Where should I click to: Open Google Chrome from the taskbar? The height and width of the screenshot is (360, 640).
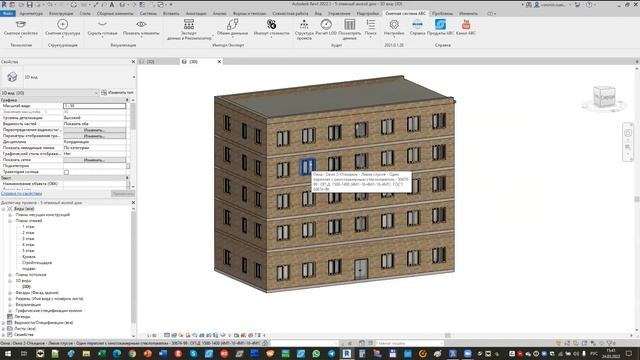click(x=132, y=353)
